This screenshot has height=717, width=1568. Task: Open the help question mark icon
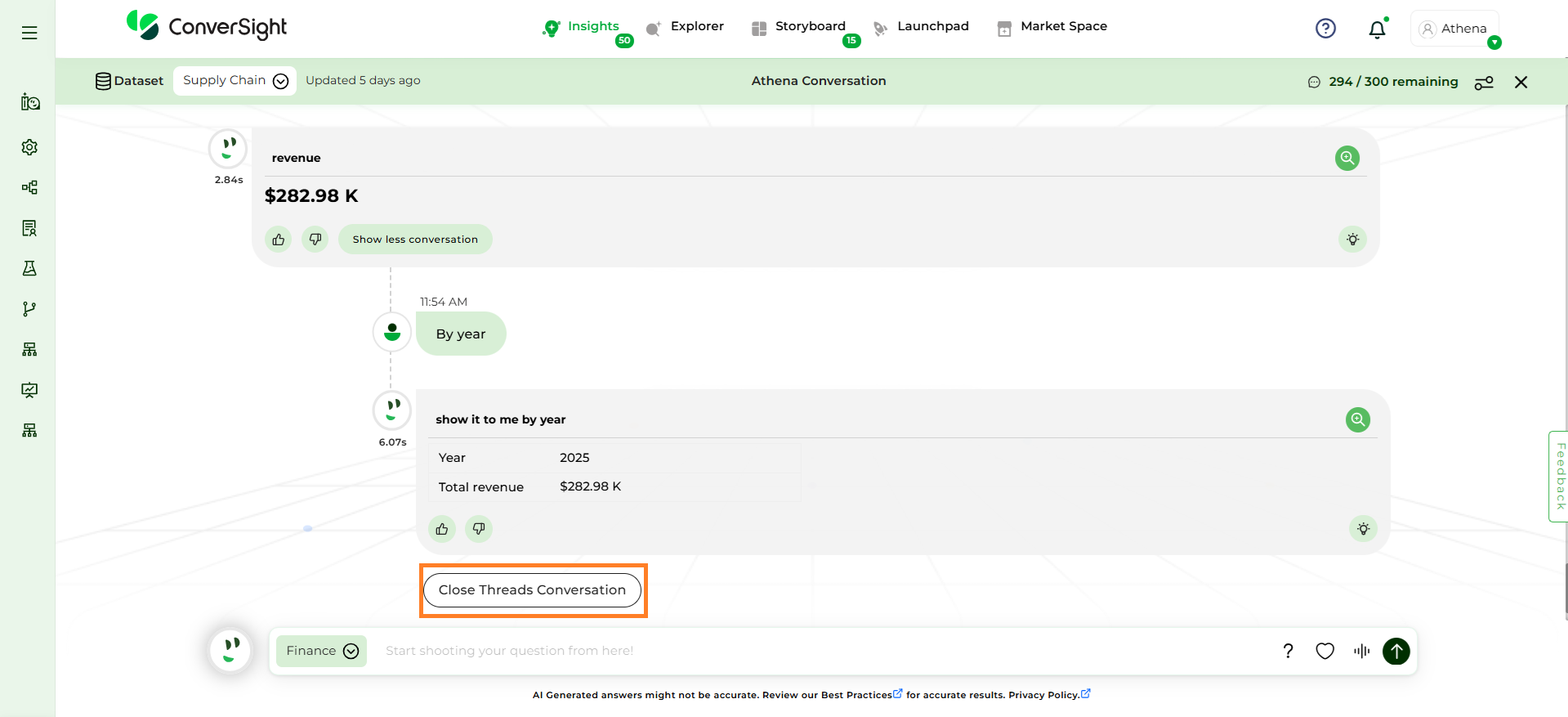coord(1325,29)
